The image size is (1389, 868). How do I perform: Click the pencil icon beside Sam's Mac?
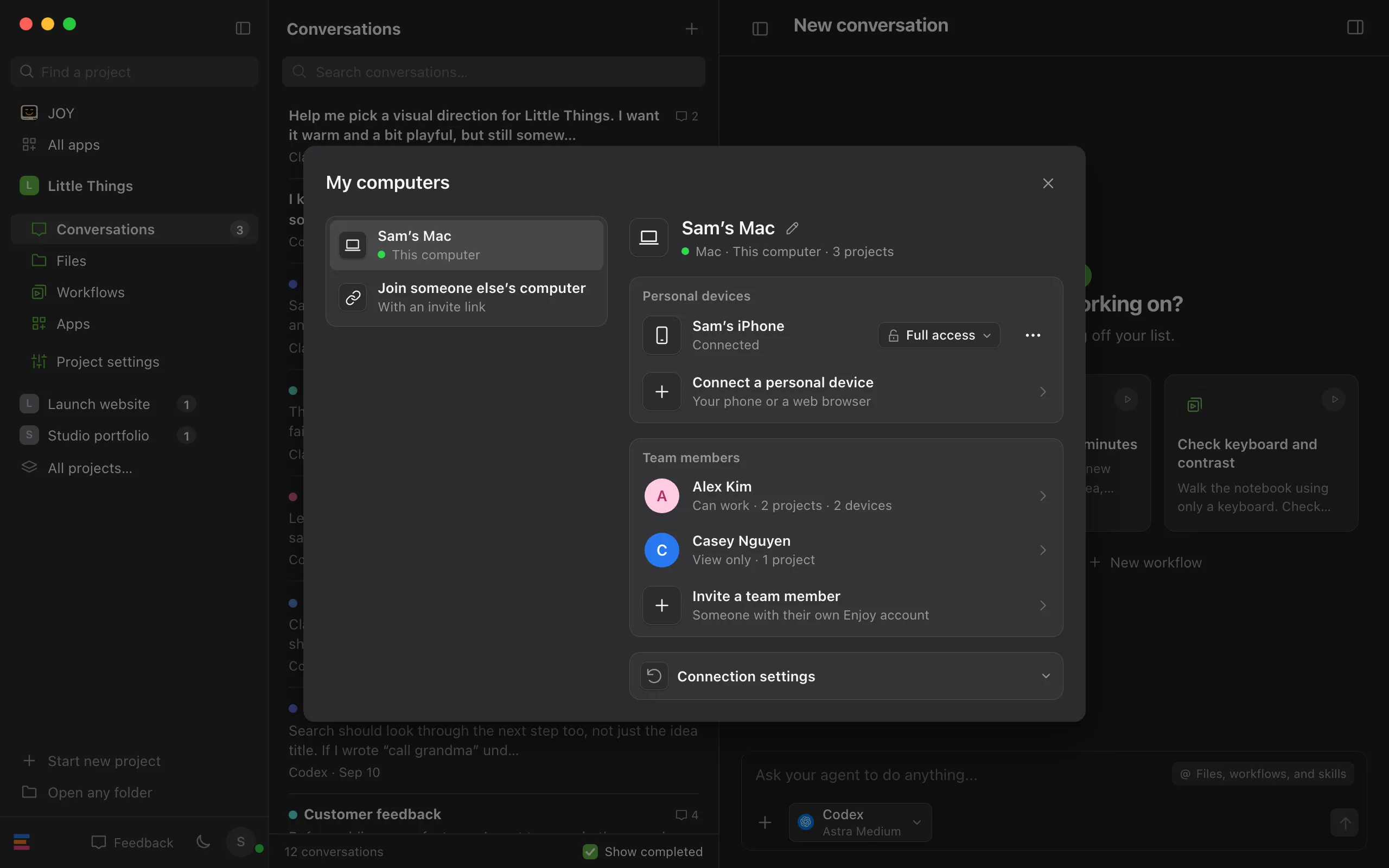coord(792,228)
